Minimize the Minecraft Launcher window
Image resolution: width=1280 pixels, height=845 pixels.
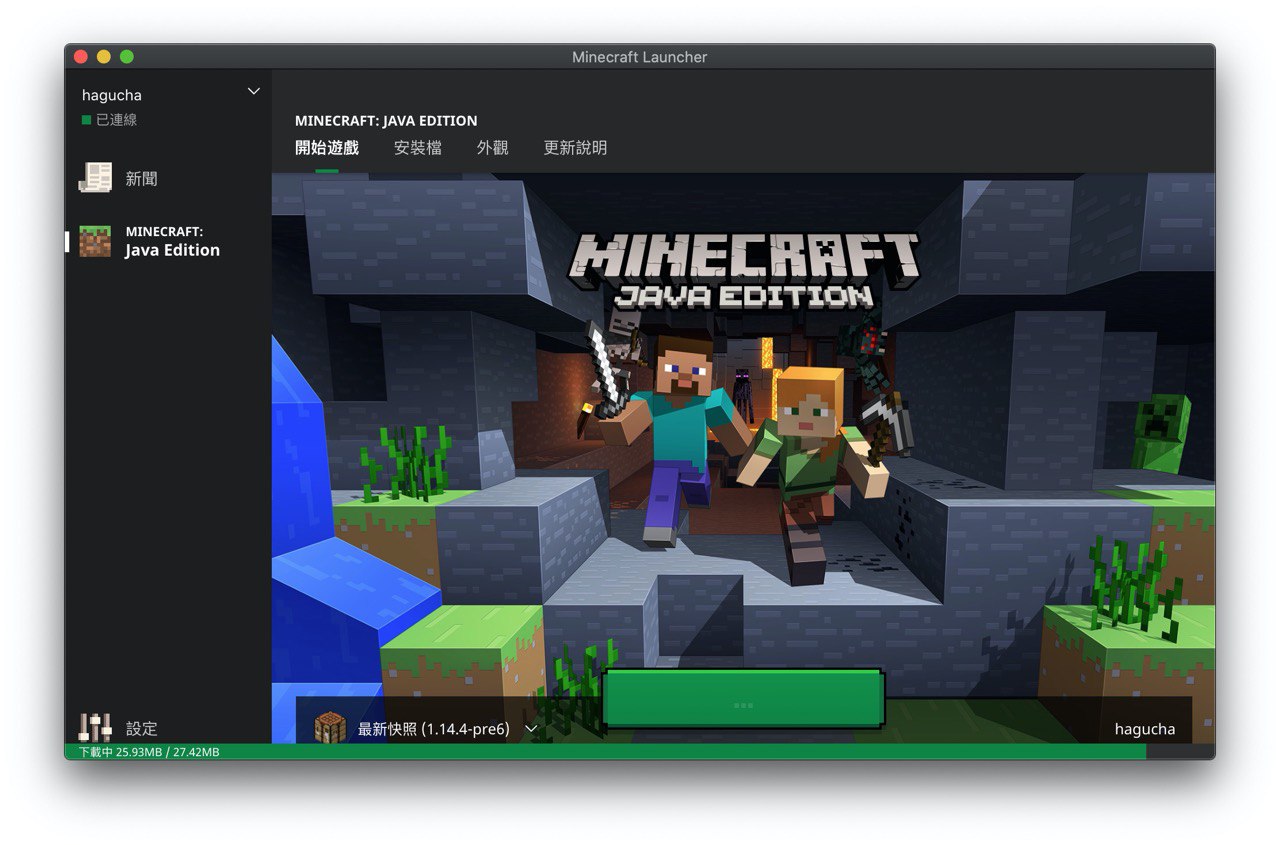click(104, 57)
